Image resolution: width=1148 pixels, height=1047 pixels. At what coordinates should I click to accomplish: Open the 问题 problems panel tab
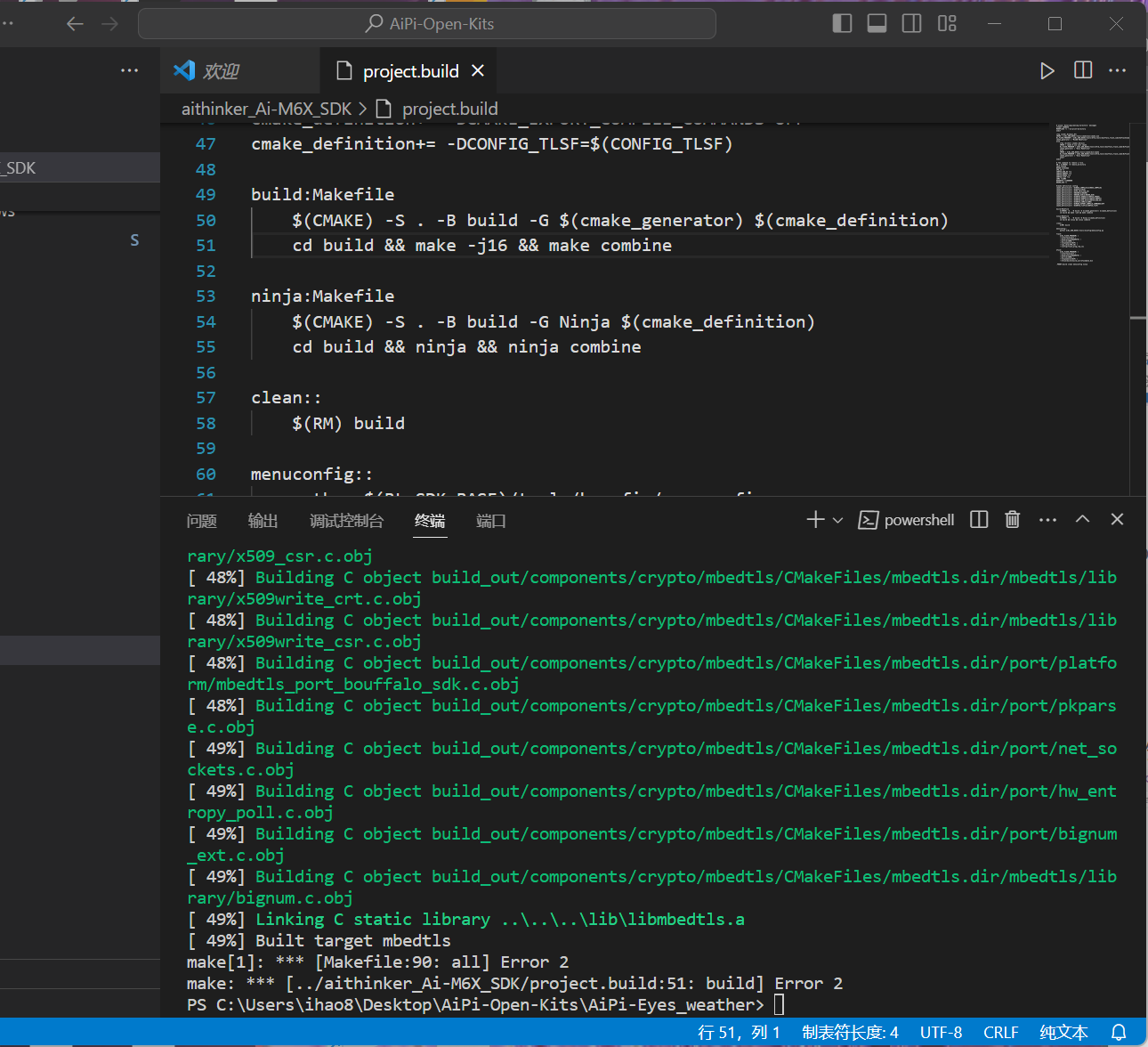click(202, 521)
